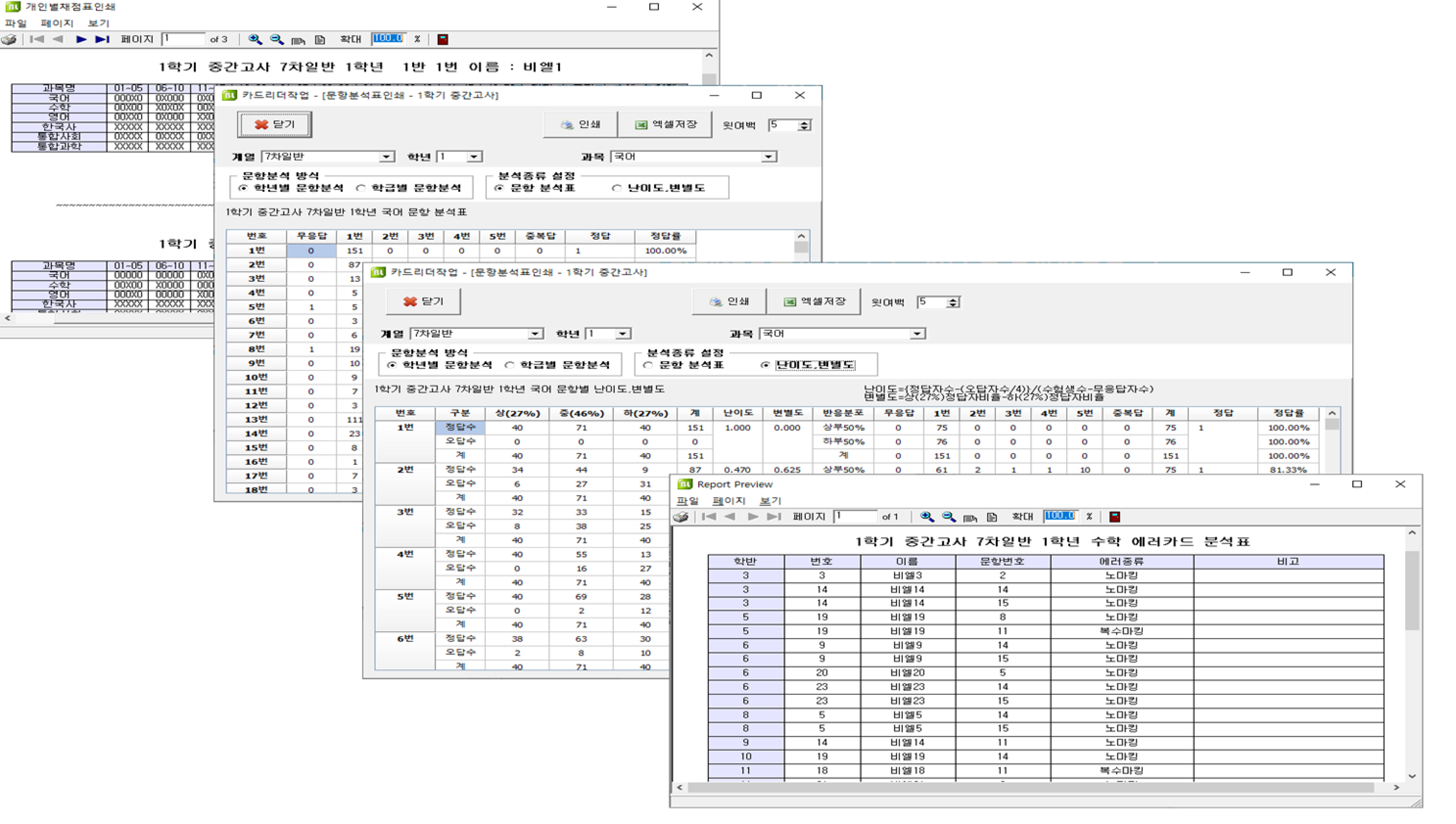Image resolution: width=1456 pixels, height=824 pixels.
Task: Click 무응답 cell of 1번 in back table
Action: pos(311,251)
